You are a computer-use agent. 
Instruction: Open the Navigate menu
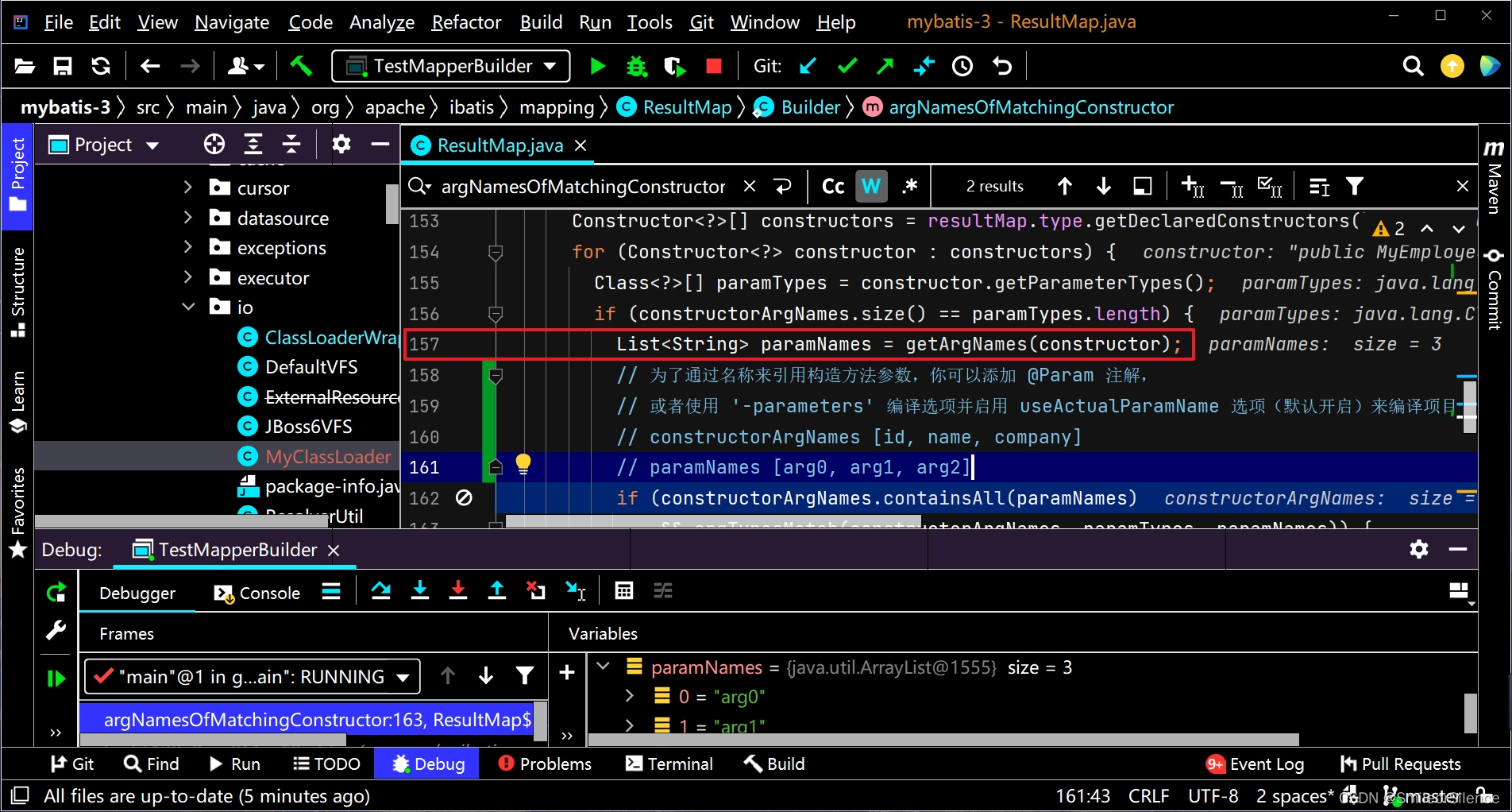(232, 22)
